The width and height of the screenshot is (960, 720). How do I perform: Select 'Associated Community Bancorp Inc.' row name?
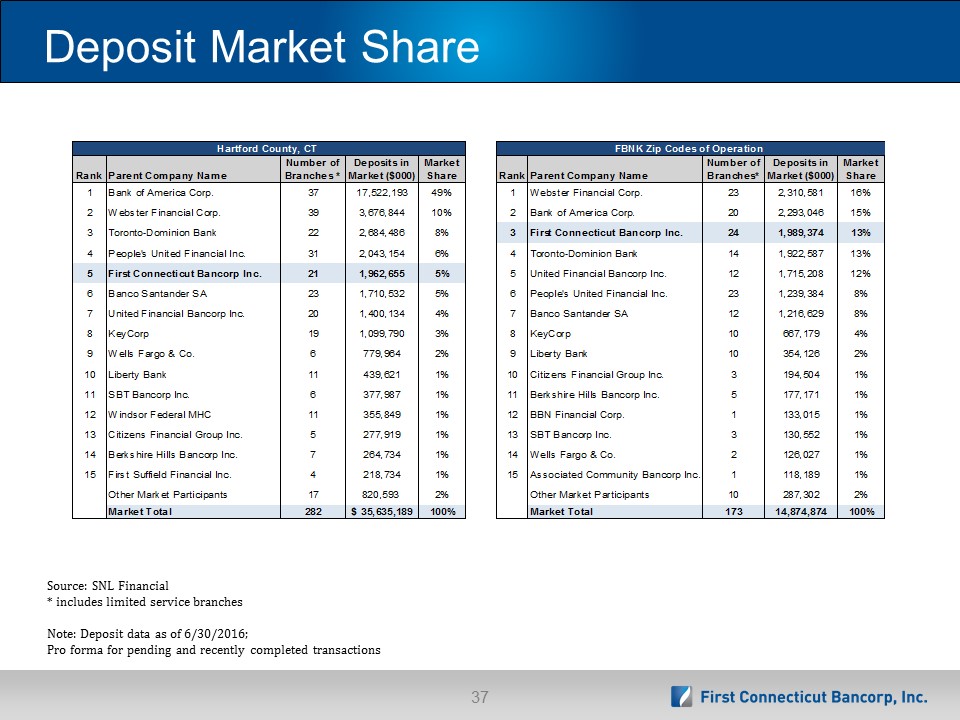pos(615,474)
